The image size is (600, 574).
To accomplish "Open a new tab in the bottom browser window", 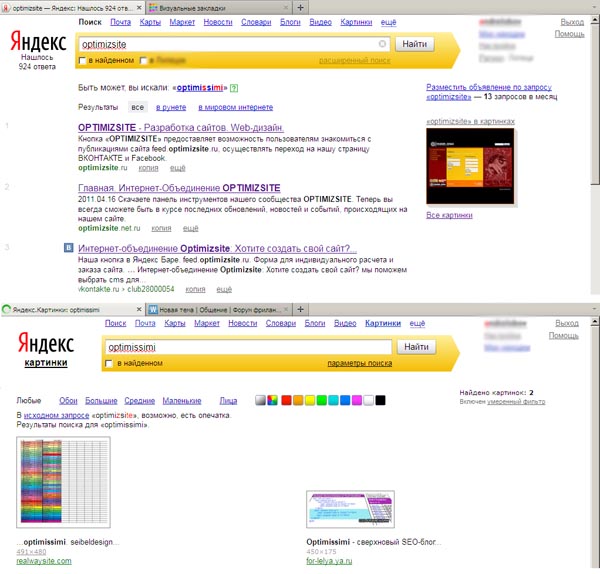I will 300,309.
